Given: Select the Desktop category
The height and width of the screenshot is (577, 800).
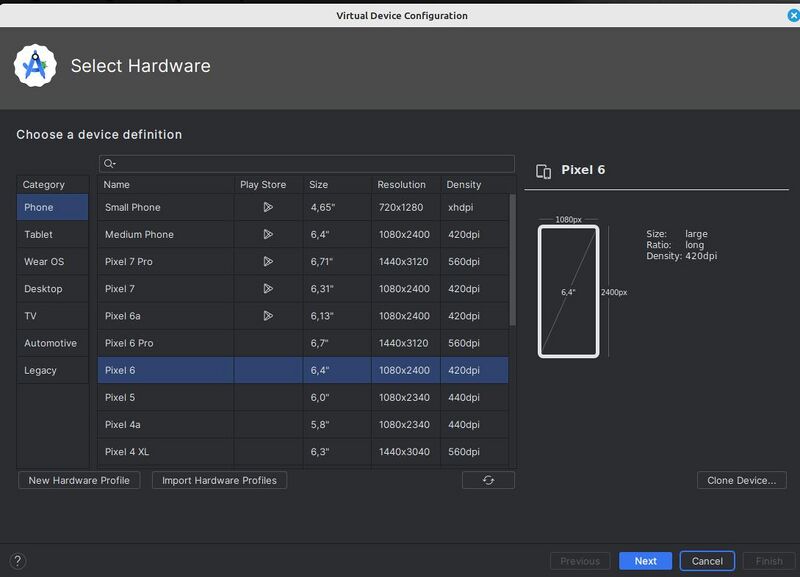Looking at the screenshot, I should [x=53, y=289].
